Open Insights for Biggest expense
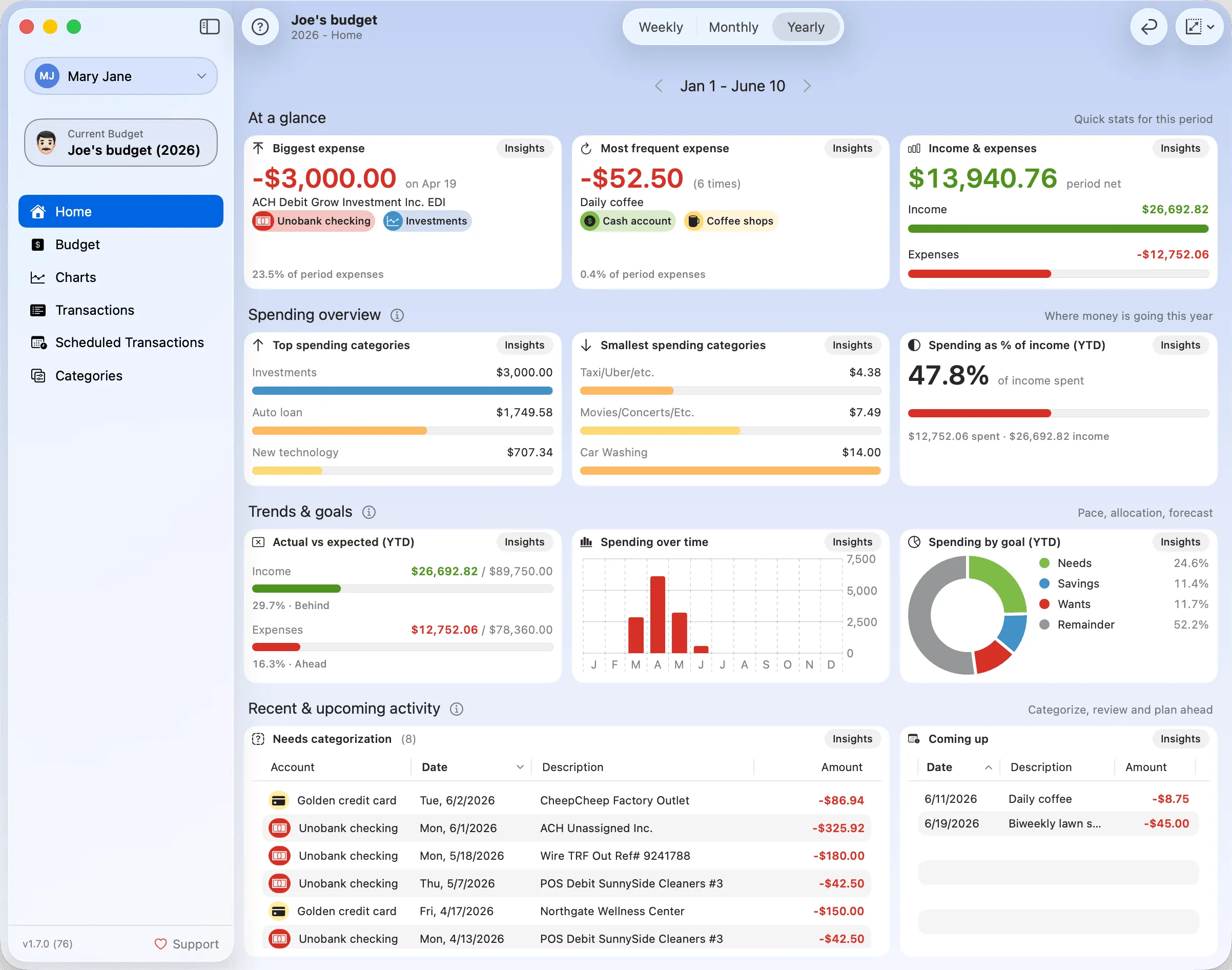Screen dimensions: 1232x970 [x=524, y=148]
